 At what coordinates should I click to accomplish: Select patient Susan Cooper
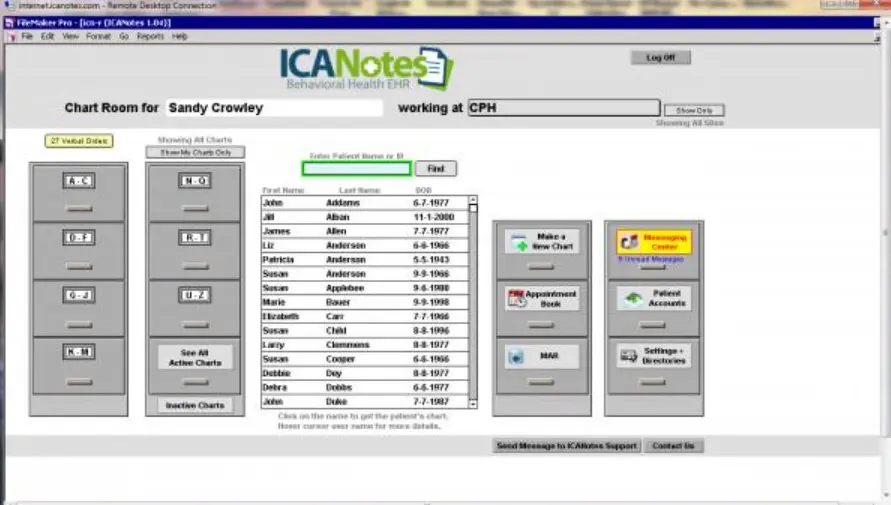point(365,359)
